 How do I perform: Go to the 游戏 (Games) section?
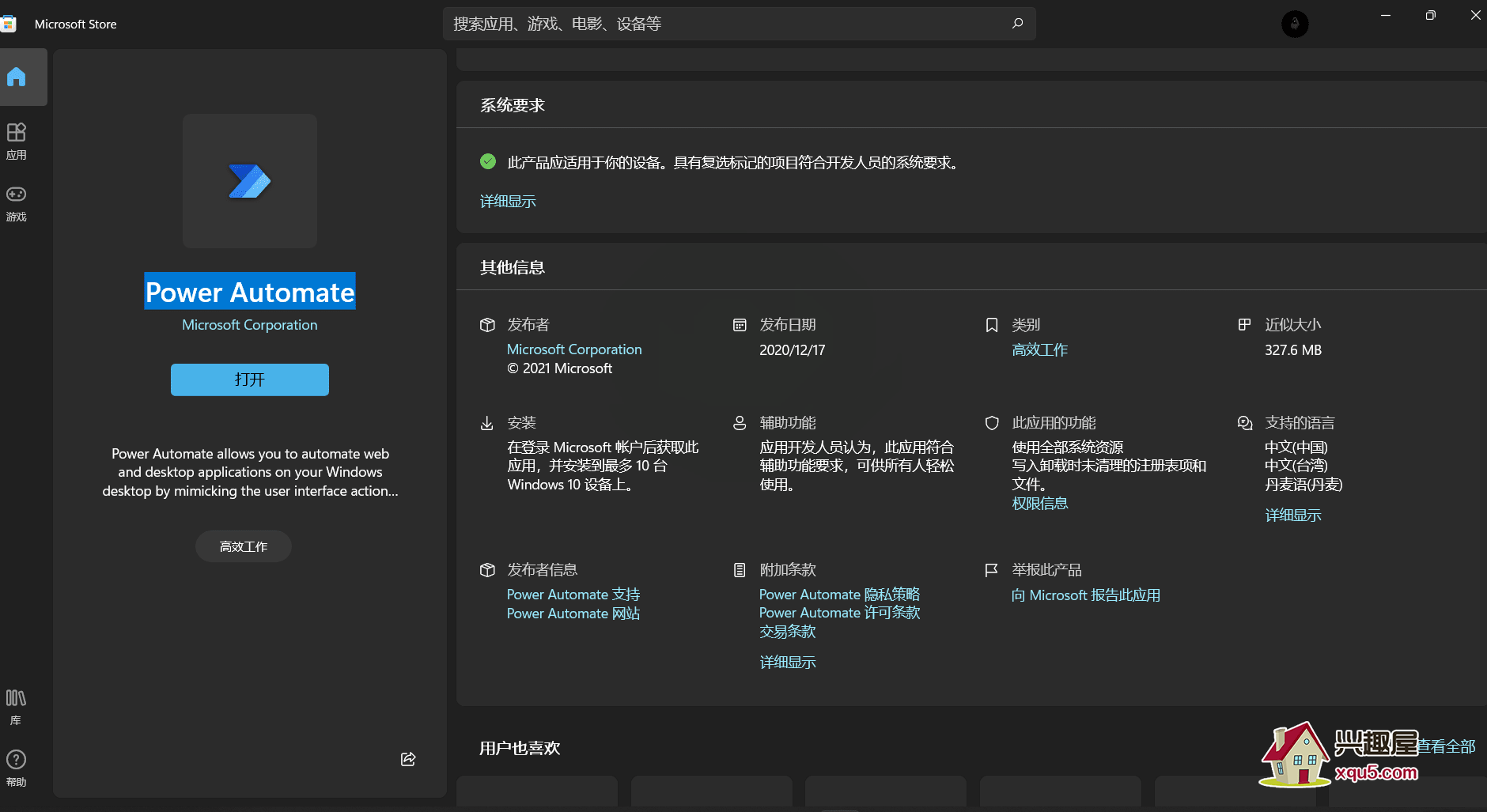(17, 203)
